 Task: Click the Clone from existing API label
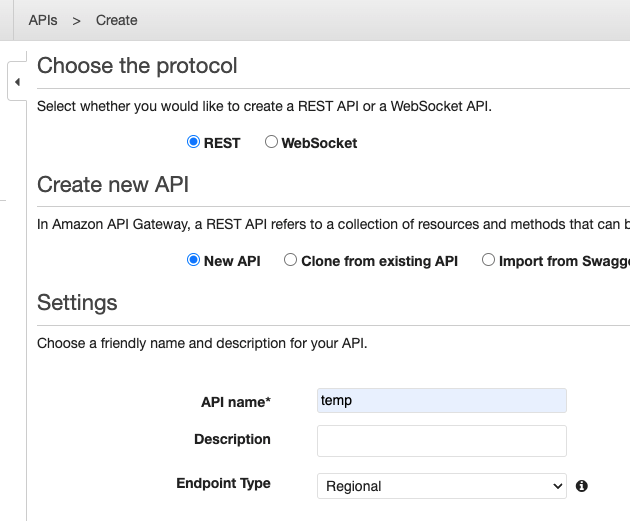(x=379, y=261)
